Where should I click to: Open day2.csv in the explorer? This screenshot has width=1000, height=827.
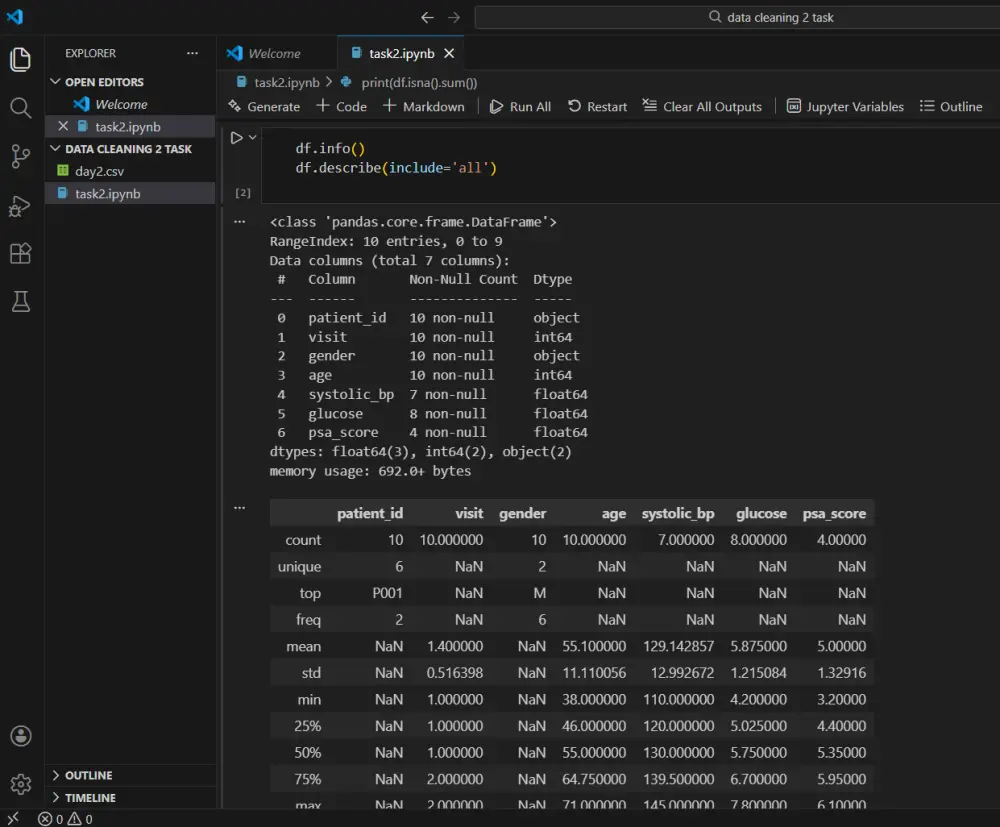[99, 171]
